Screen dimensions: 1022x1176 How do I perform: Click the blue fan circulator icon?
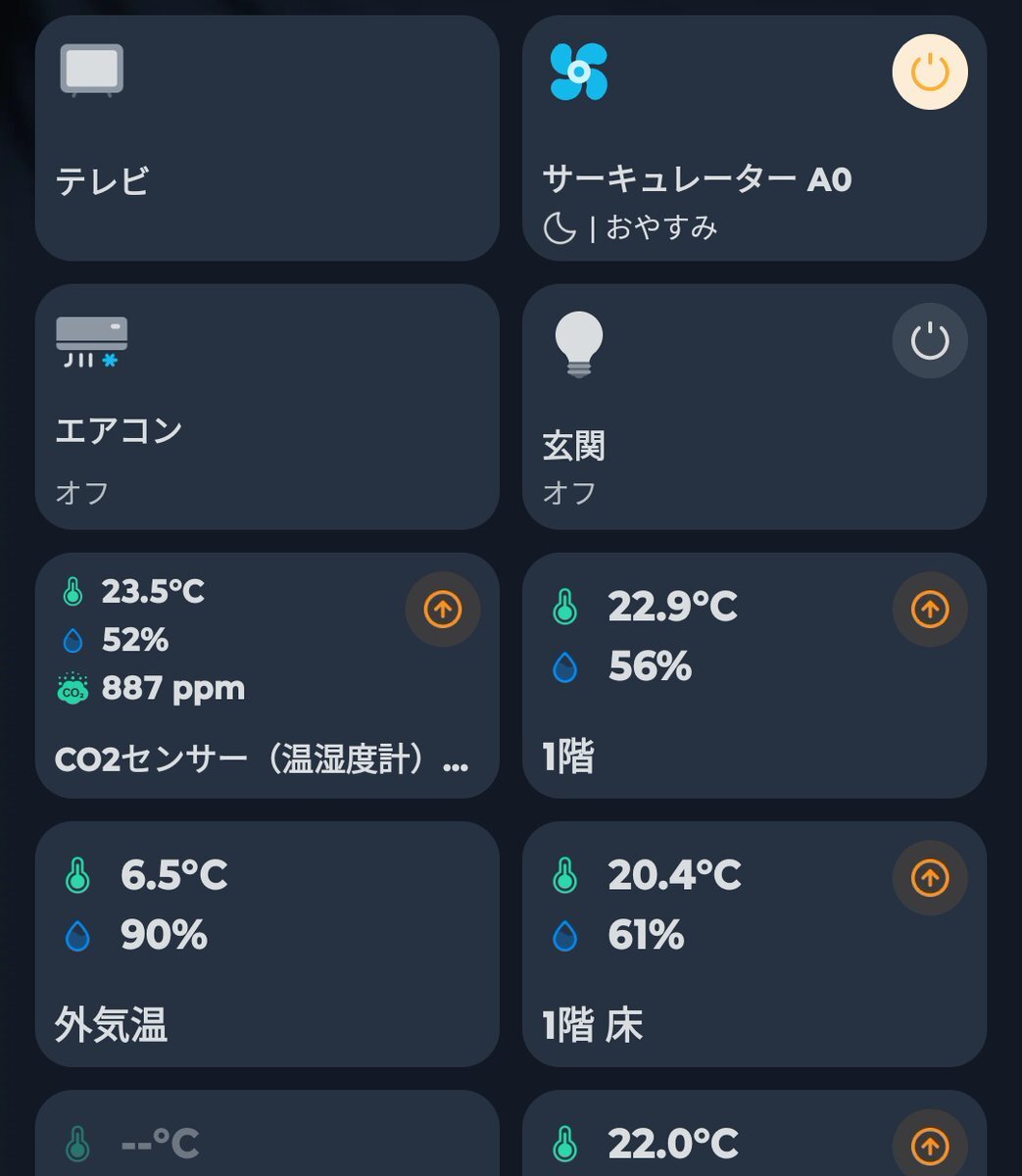(579, 72)
